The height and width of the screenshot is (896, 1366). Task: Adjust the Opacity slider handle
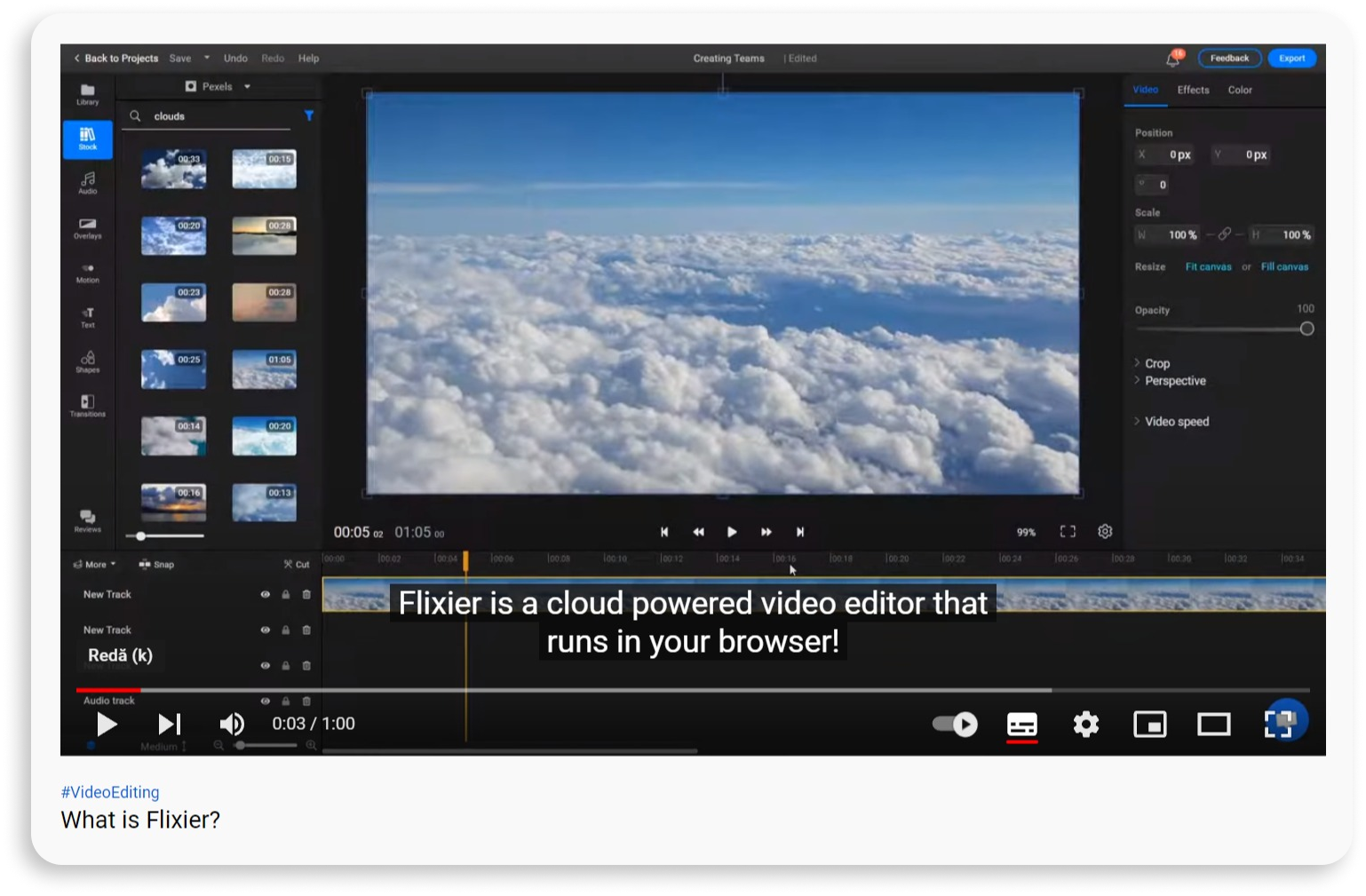(x=1306, y=329)
